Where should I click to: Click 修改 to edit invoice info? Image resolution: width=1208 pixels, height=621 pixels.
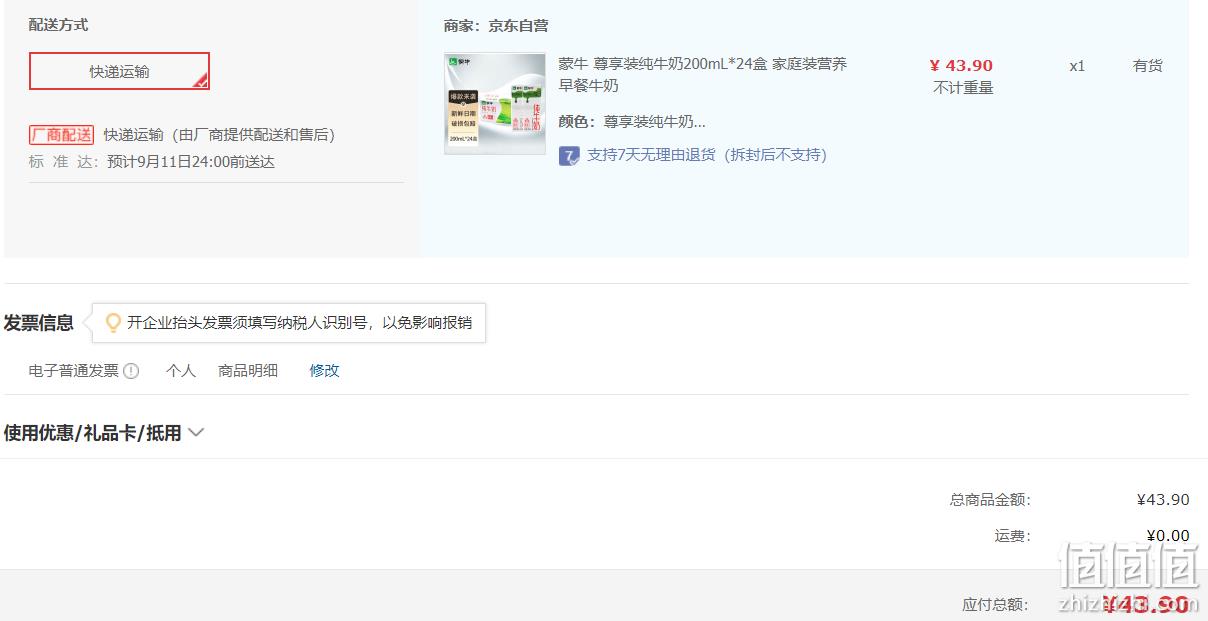pos(324,371)
